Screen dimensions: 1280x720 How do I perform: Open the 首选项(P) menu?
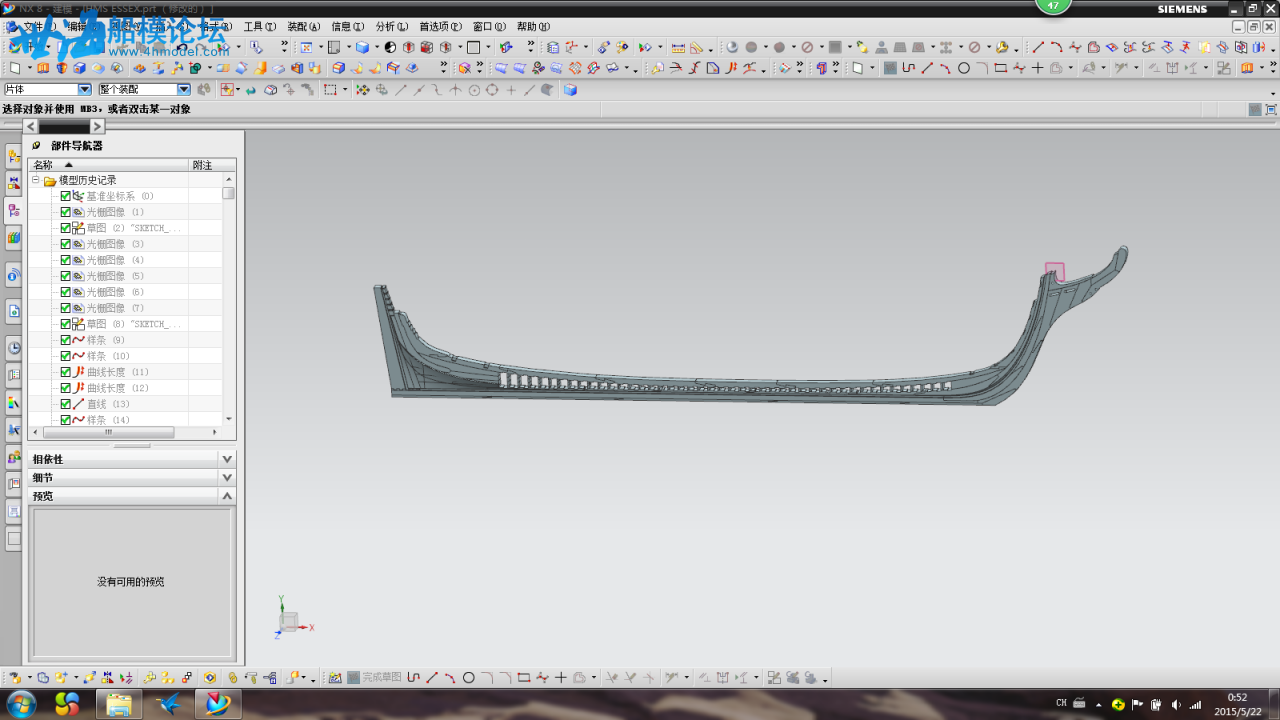point(440,27)
